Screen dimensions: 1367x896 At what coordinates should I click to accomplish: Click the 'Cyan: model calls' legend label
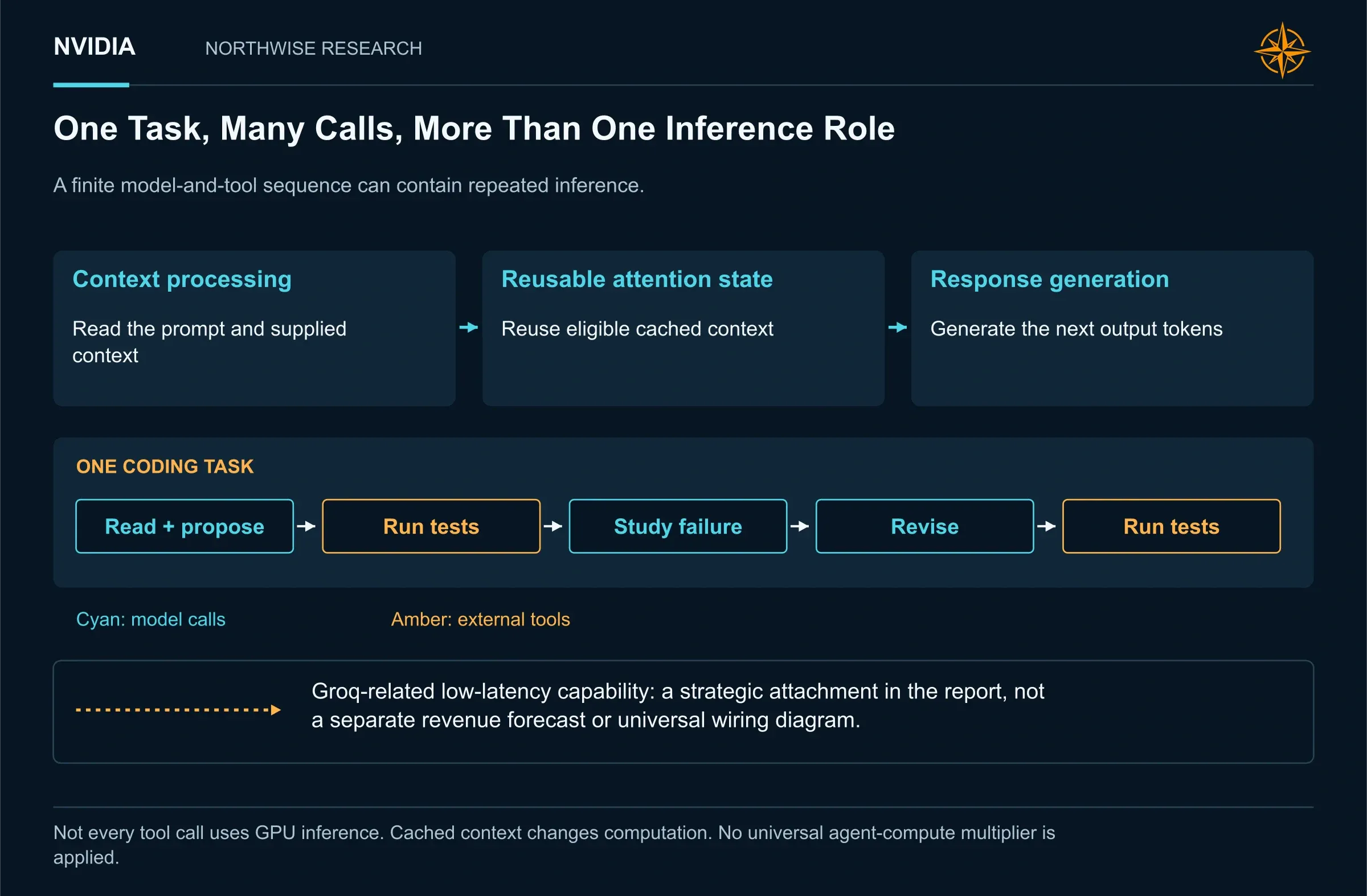(150, 619)
